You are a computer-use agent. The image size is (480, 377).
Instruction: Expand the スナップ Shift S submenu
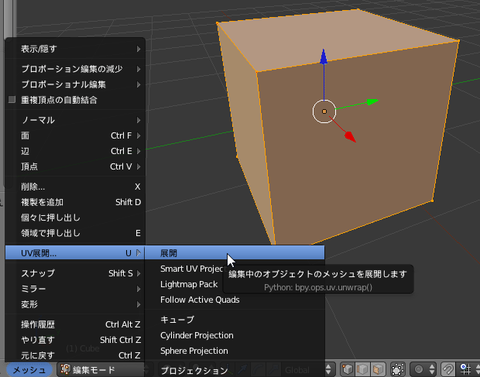[x=75, y=273]
